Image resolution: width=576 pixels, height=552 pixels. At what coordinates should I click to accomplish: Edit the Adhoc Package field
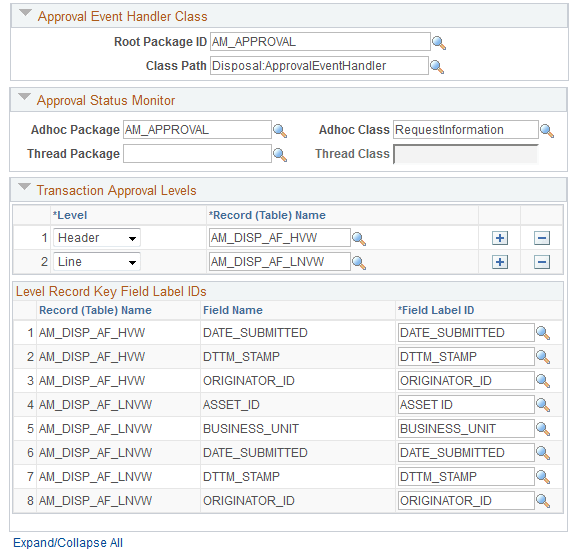click(197, 130)
